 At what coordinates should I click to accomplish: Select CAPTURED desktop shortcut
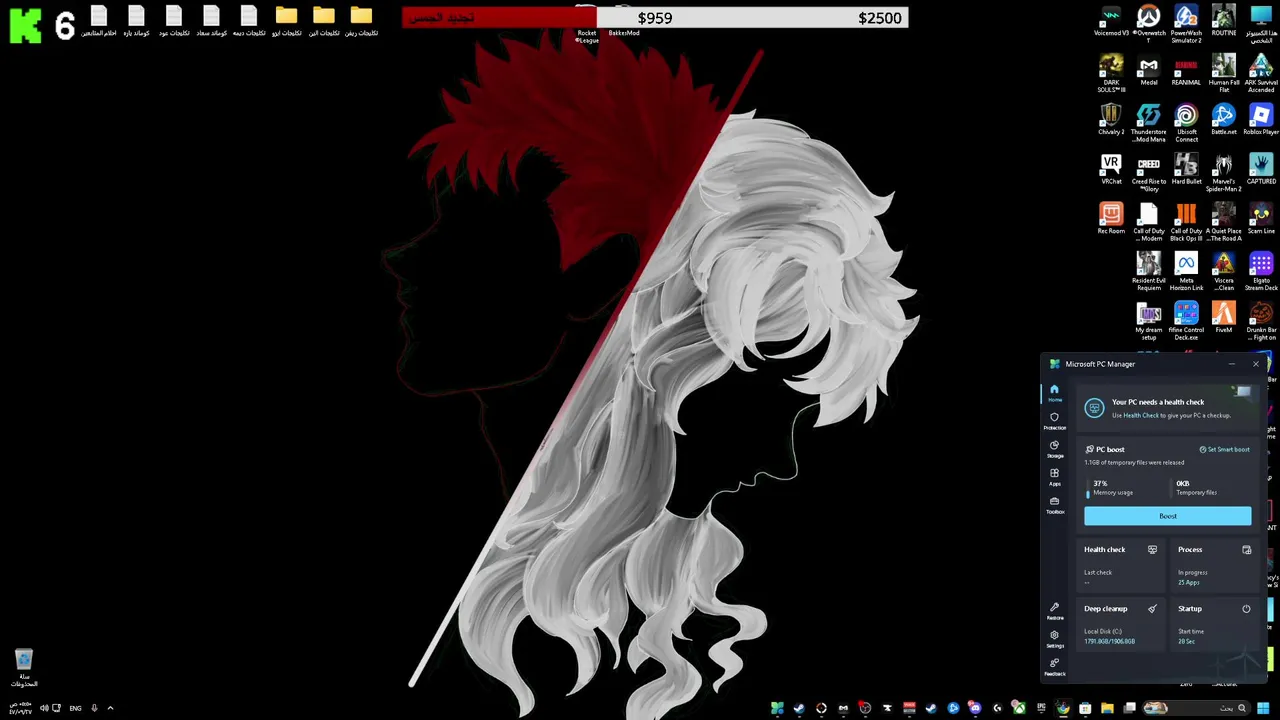click(x=1261, y=170)
